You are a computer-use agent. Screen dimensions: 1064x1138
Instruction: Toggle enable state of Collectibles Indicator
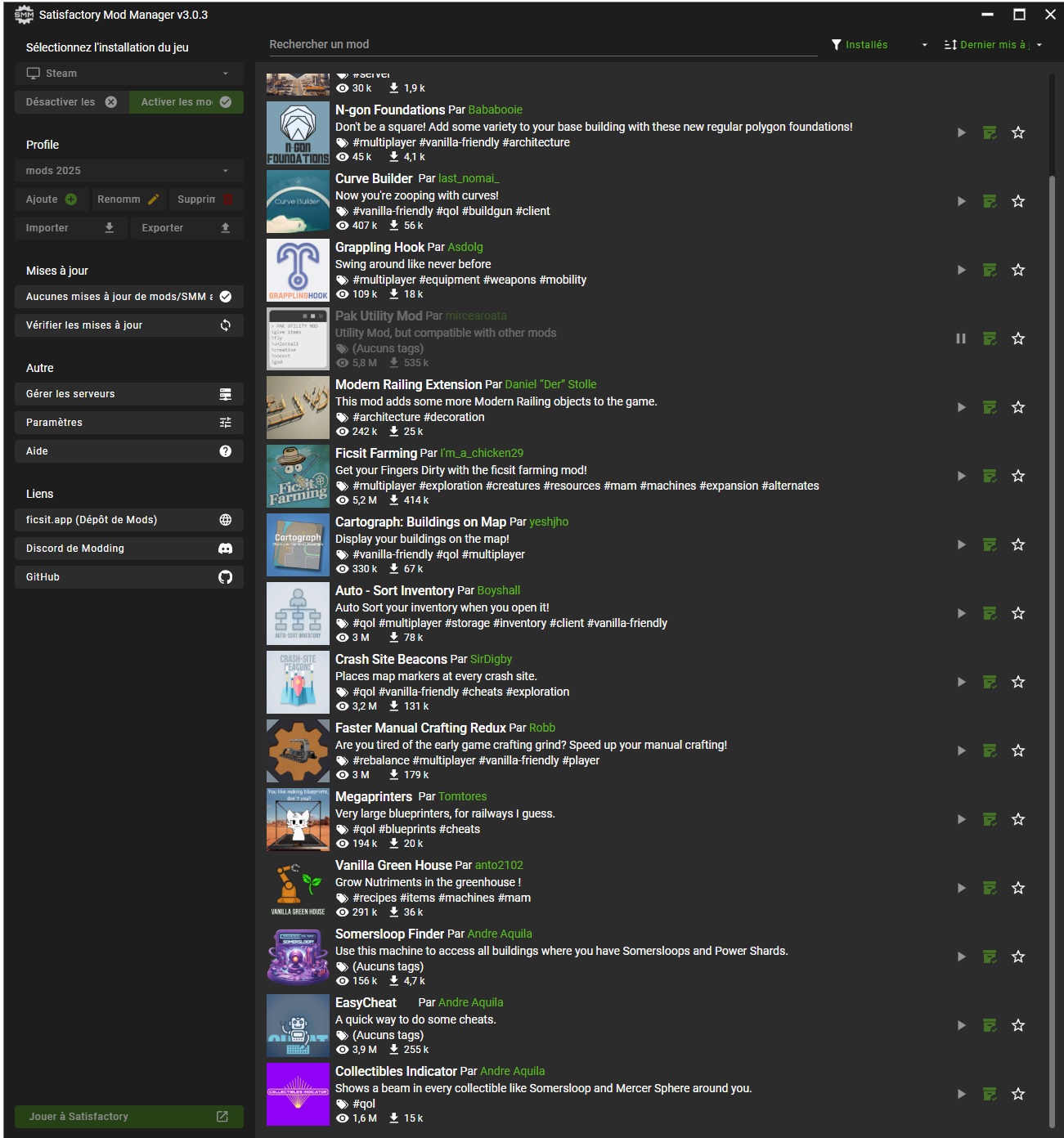(x=962, y=1094)
